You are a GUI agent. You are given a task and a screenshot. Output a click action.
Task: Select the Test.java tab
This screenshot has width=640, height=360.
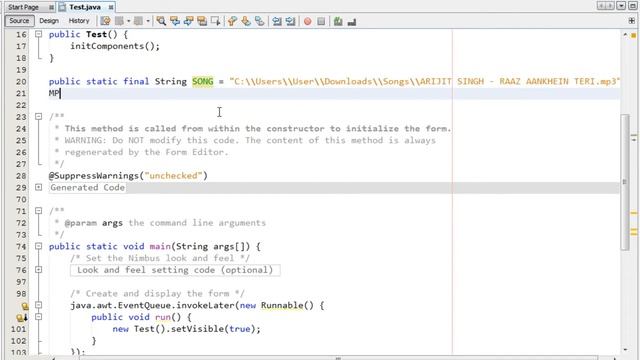[x=84, y=7]
